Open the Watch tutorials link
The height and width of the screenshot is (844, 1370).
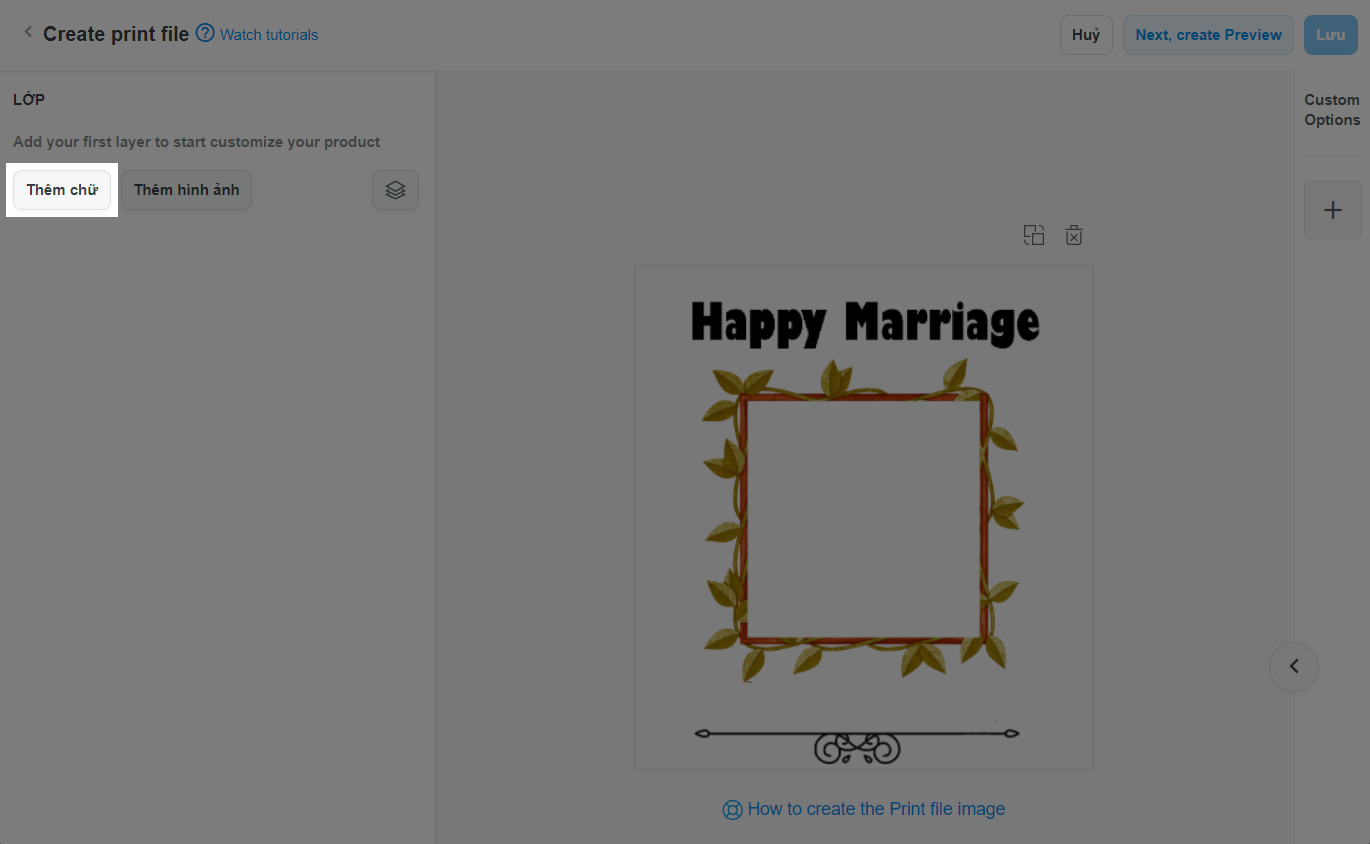[269, 34]
